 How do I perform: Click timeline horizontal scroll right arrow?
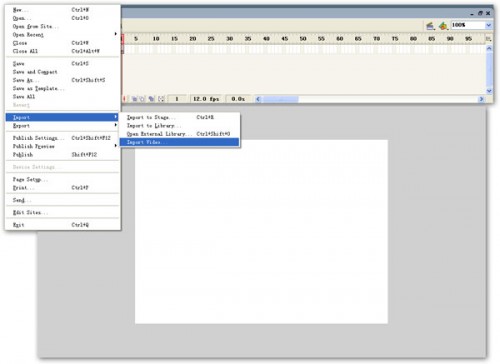[481, 99]
